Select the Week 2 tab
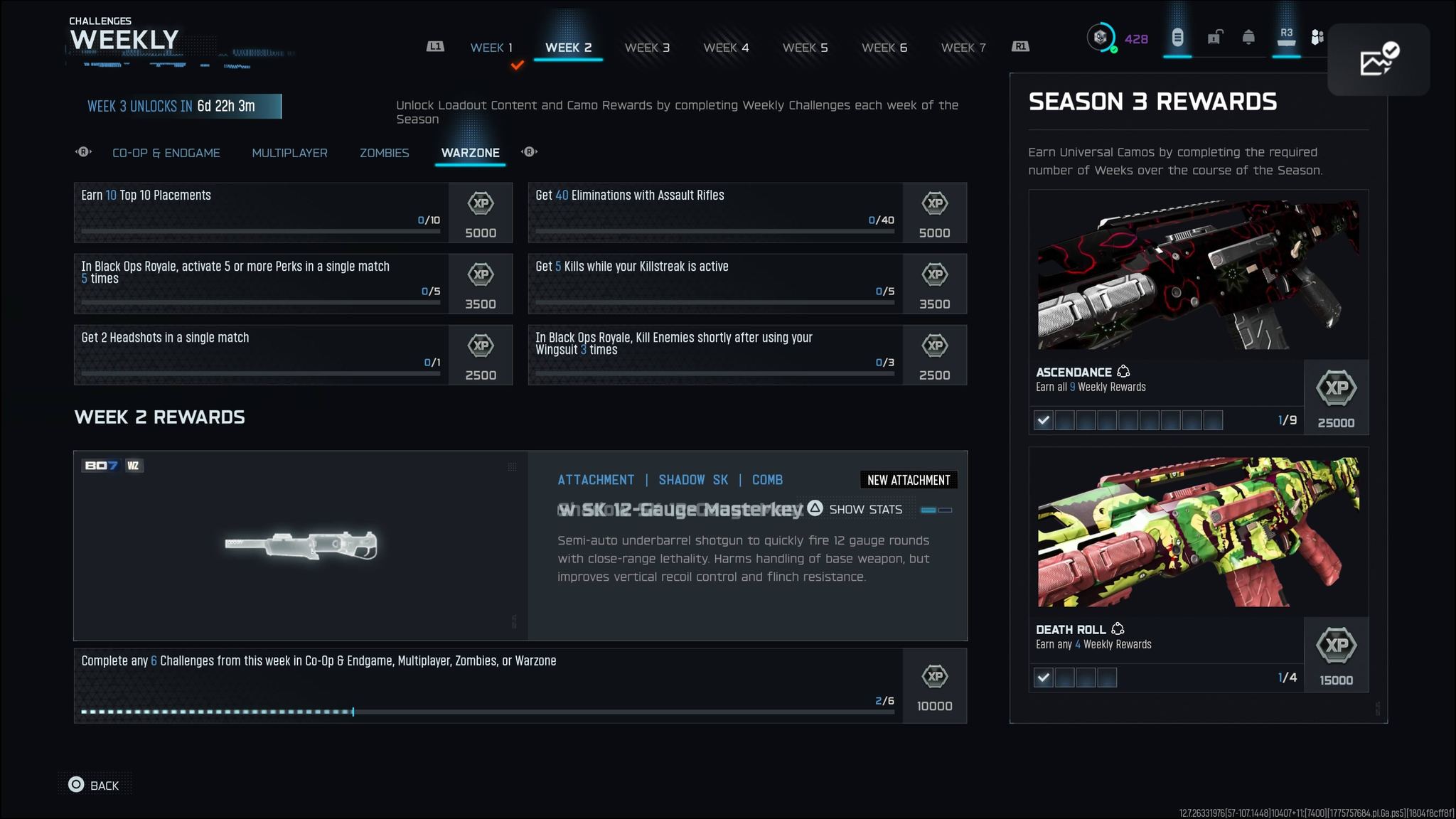 (x=568, y=48)
